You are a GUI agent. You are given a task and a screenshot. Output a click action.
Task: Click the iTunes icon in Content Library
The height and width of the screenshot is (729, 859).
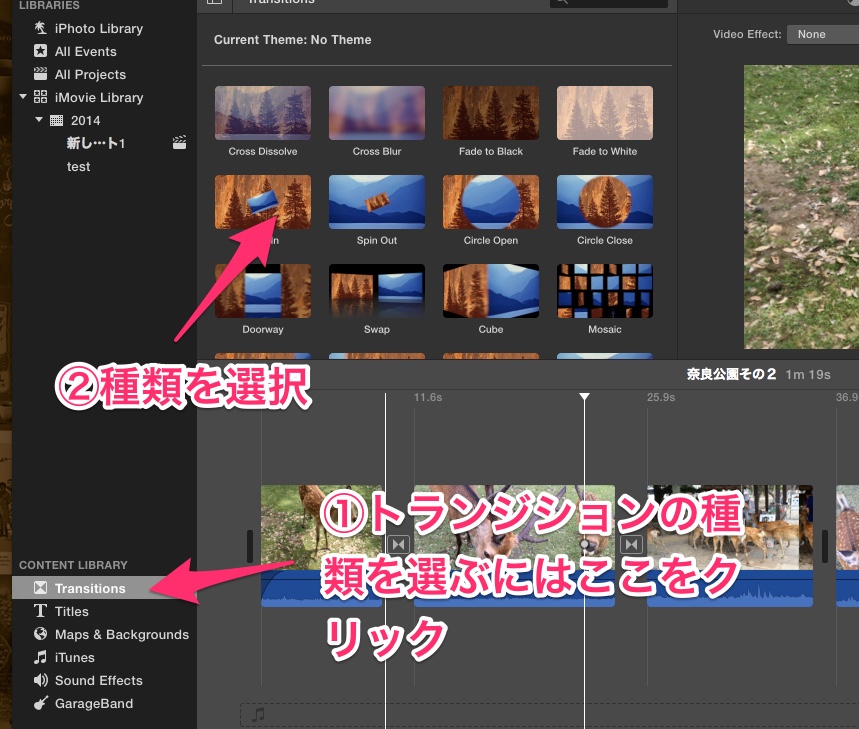(x=40, y=657)
